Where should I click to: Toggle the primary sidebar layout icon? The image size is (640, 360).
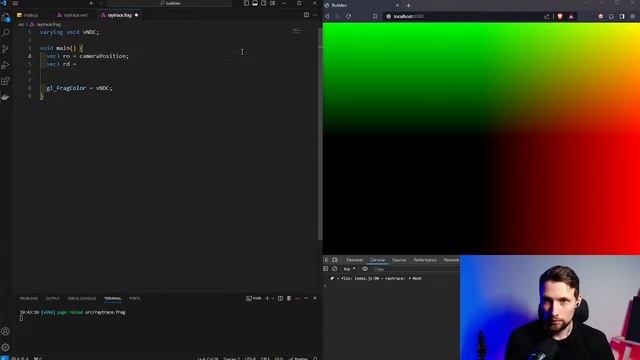click(x=246, y=3)
